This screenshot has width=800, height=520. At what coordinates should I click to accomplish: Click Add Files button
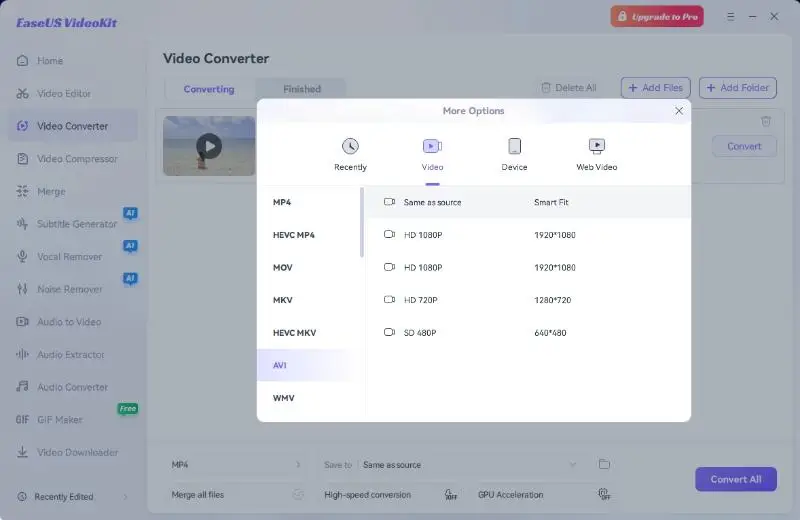click(656, 88)
